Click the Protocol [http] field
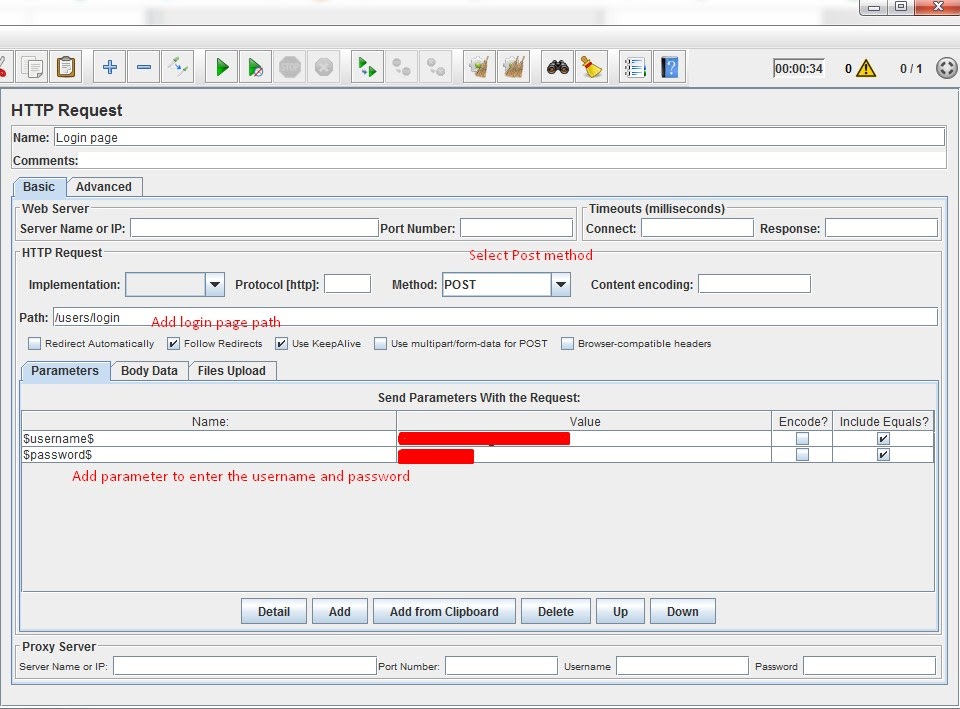Screen dimensions: 960x709 click(347, 284)
